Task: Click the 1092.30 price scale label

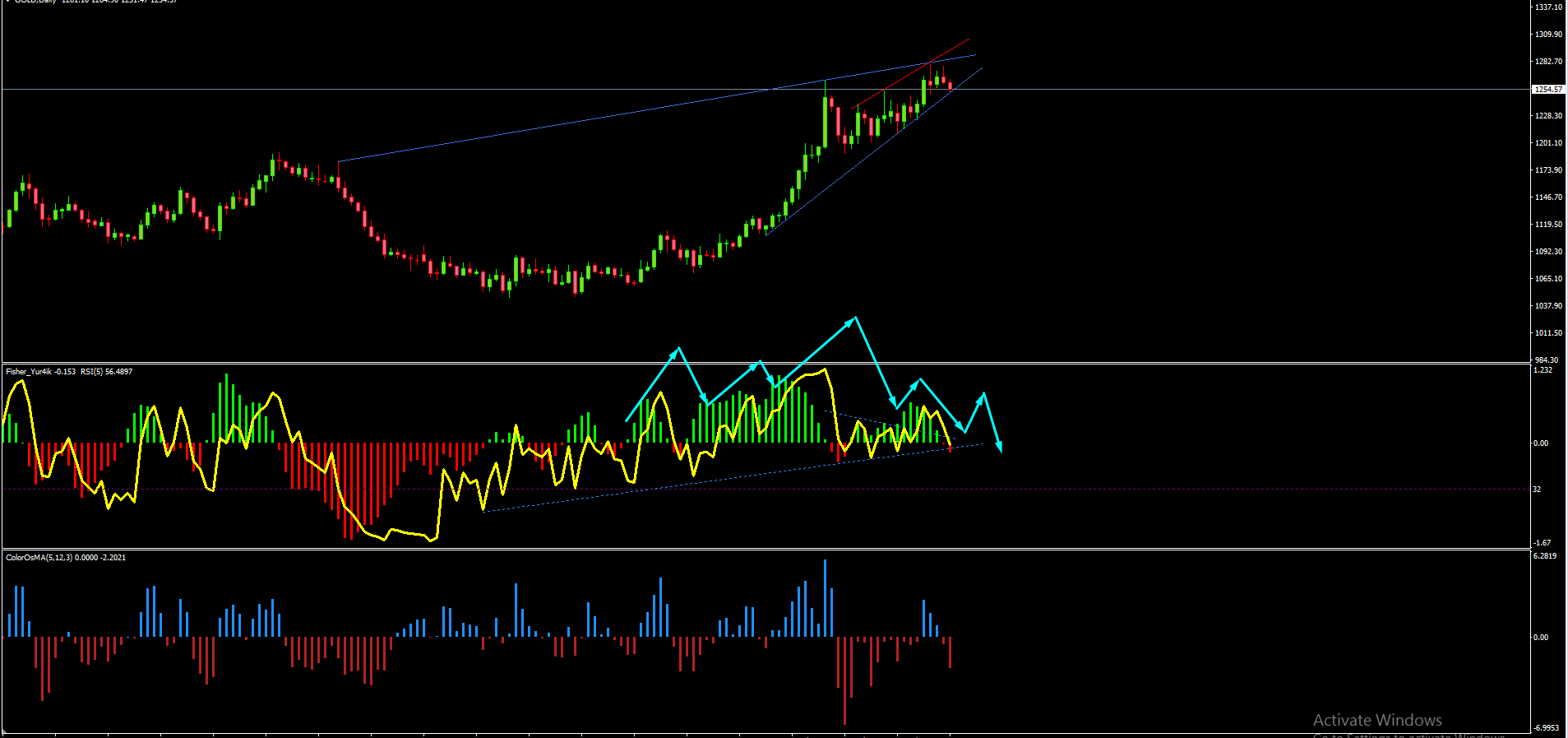Action: coord(1548,252)
